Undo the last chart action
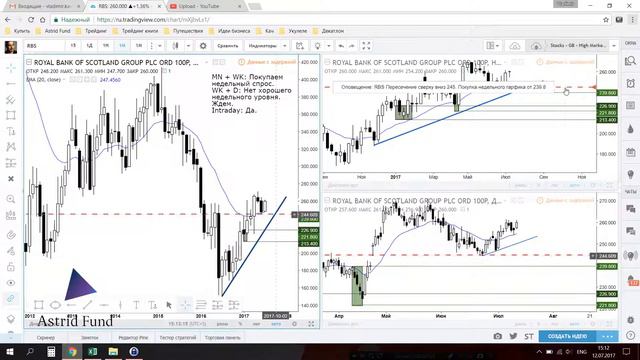 341,46
